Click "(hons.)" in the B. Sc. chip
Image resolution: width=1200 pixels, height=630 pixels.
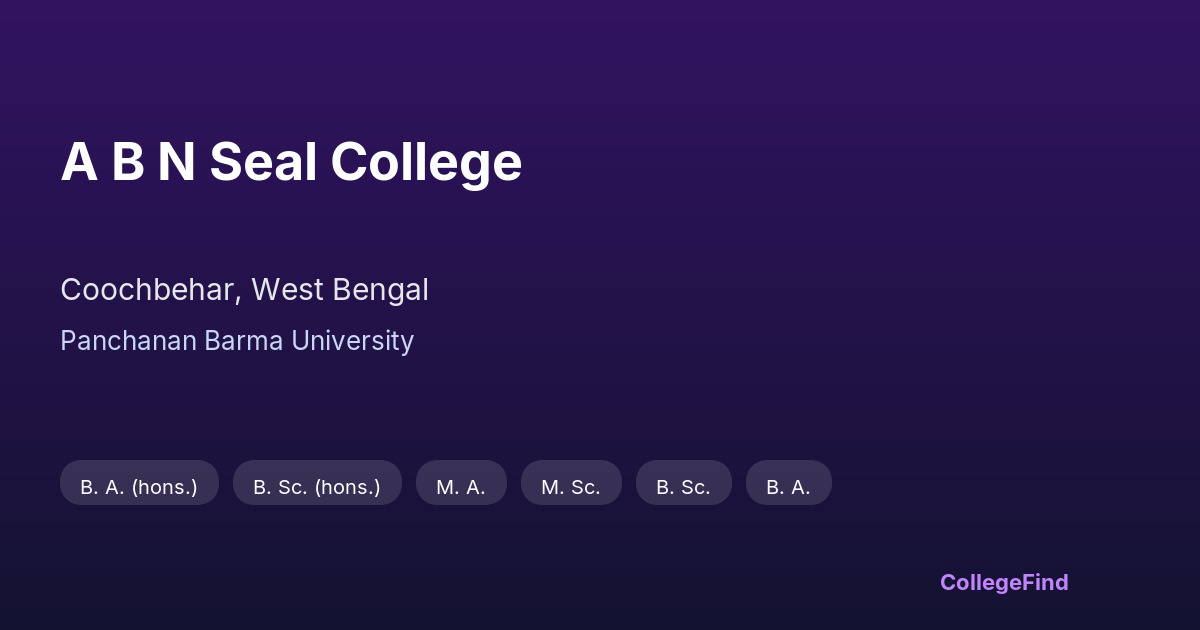click(347, 487)
